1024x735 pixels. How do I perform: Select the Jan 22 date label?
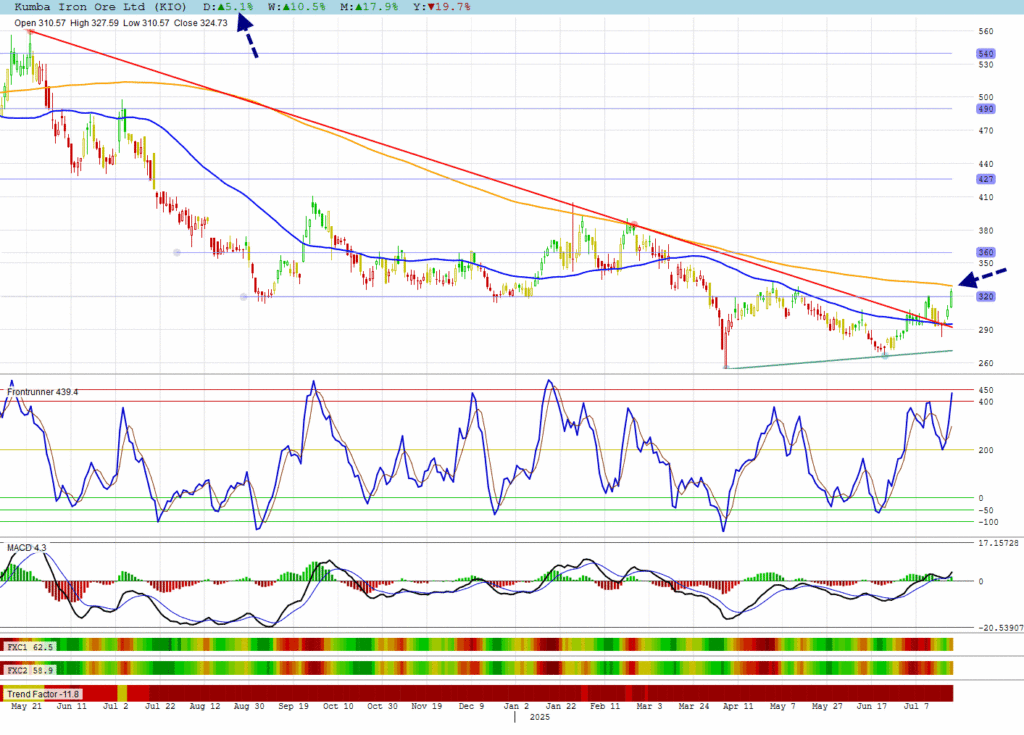point(561,706)
